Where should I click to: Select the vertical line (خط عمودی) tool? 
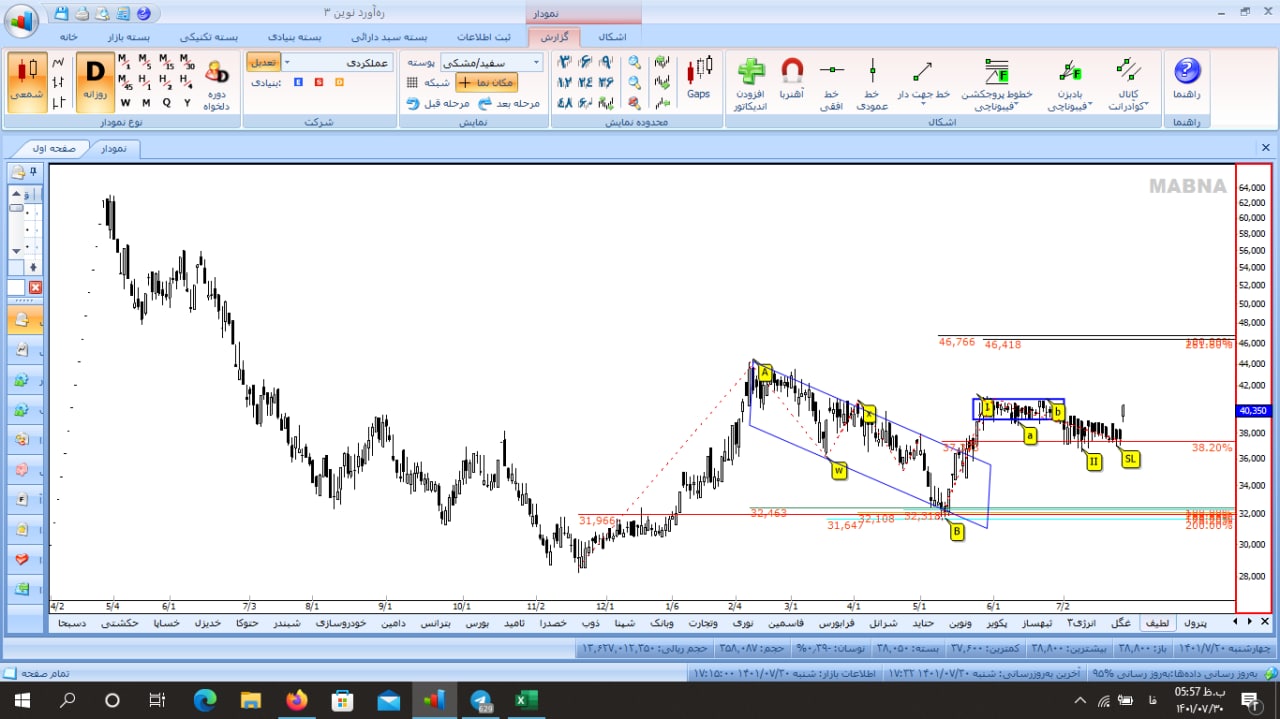[872, 84]
